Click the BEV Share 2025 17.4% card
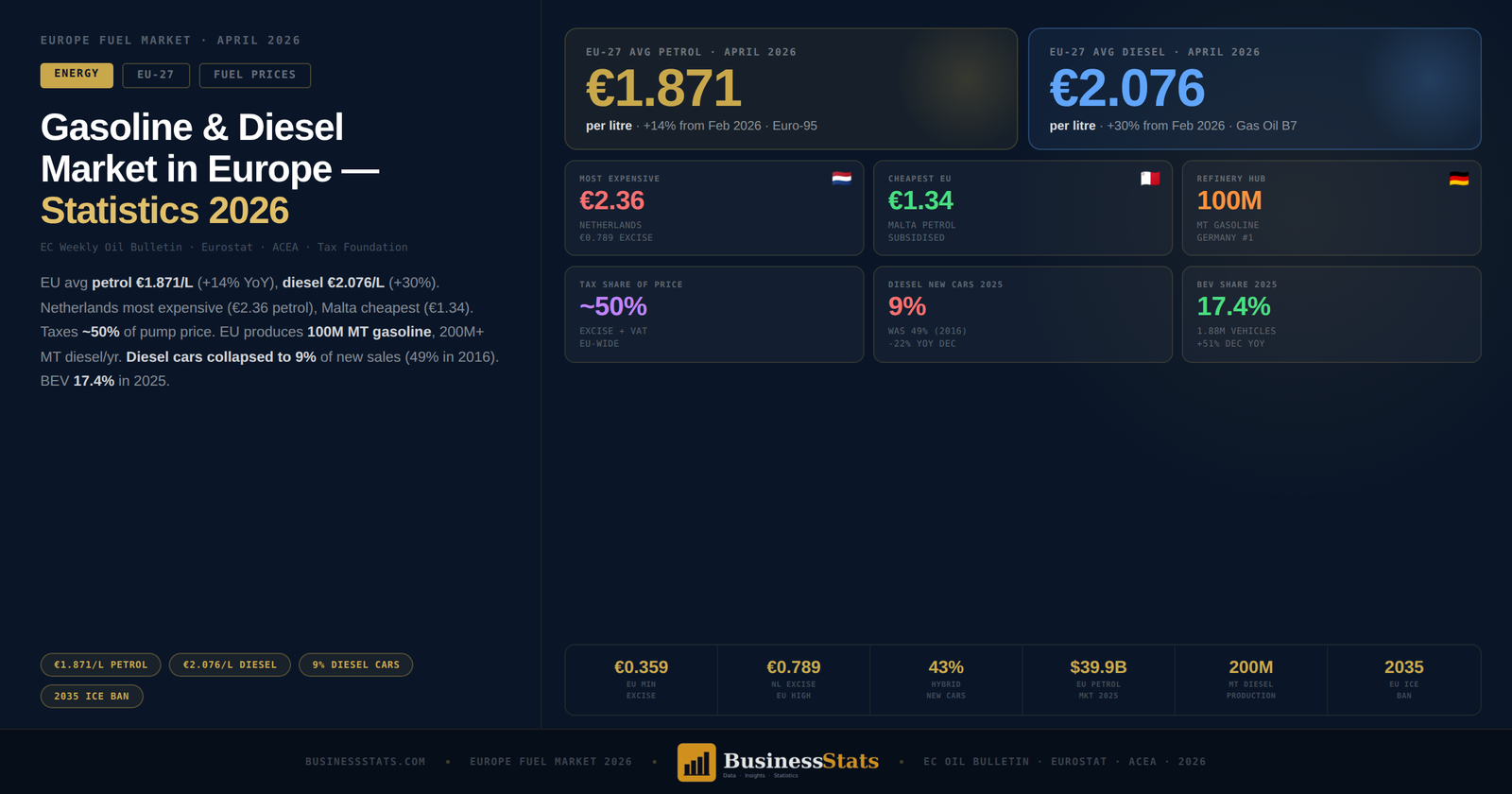Image resolution: width=1512 pixels, height=794 pixels. click(x=1331, y=314)
